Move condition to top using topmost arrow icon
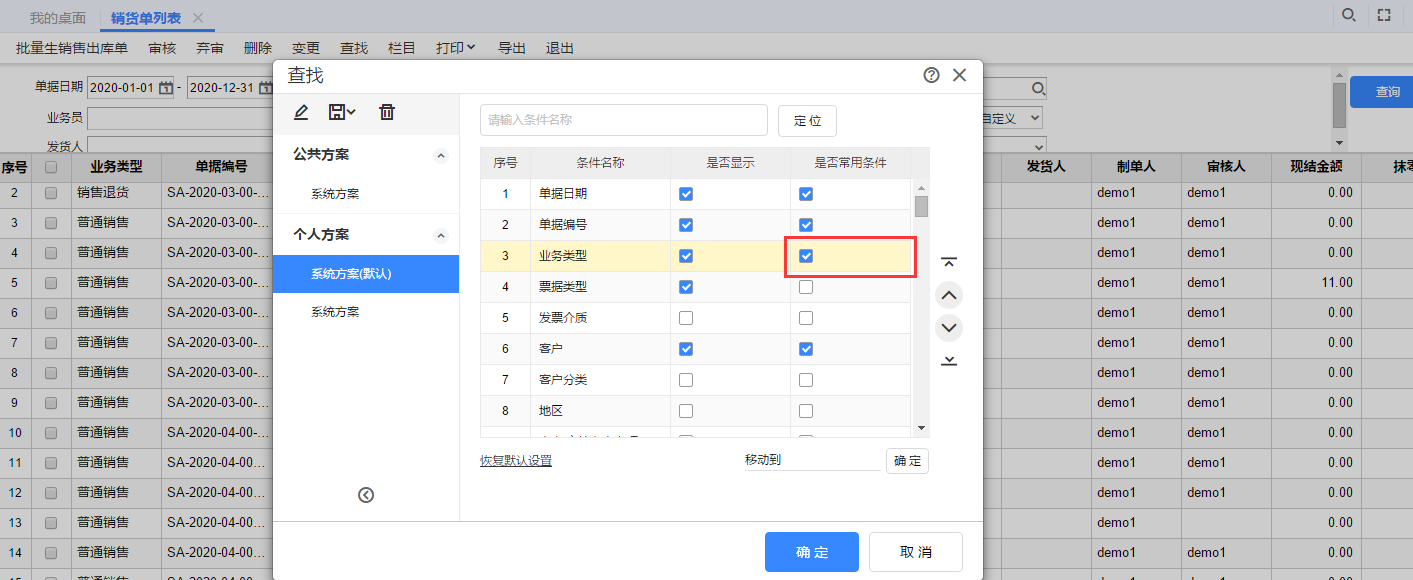 tap(948, 261)
